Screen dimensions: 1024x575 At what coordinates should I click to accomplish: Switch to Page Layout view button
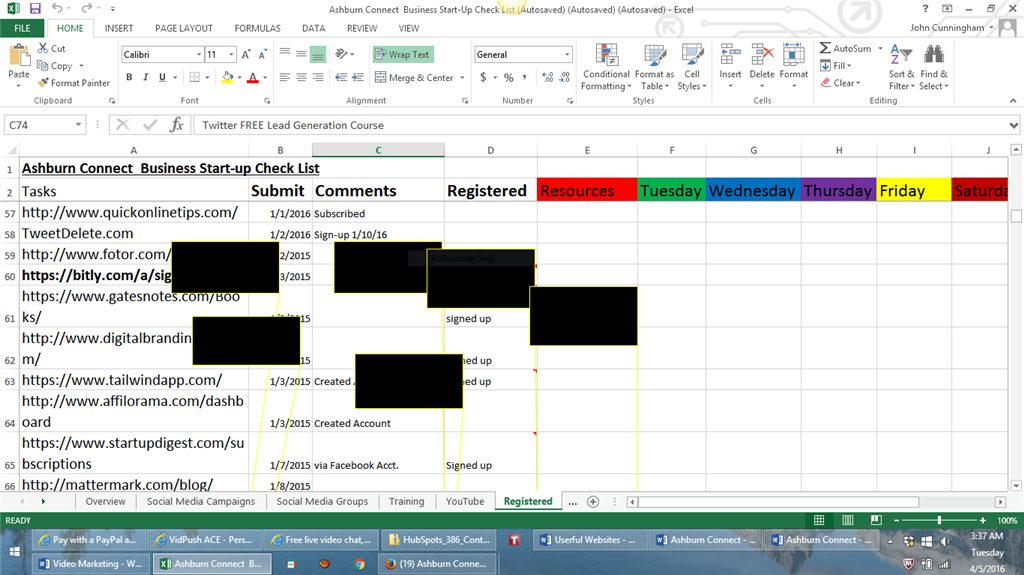point(848,520)
